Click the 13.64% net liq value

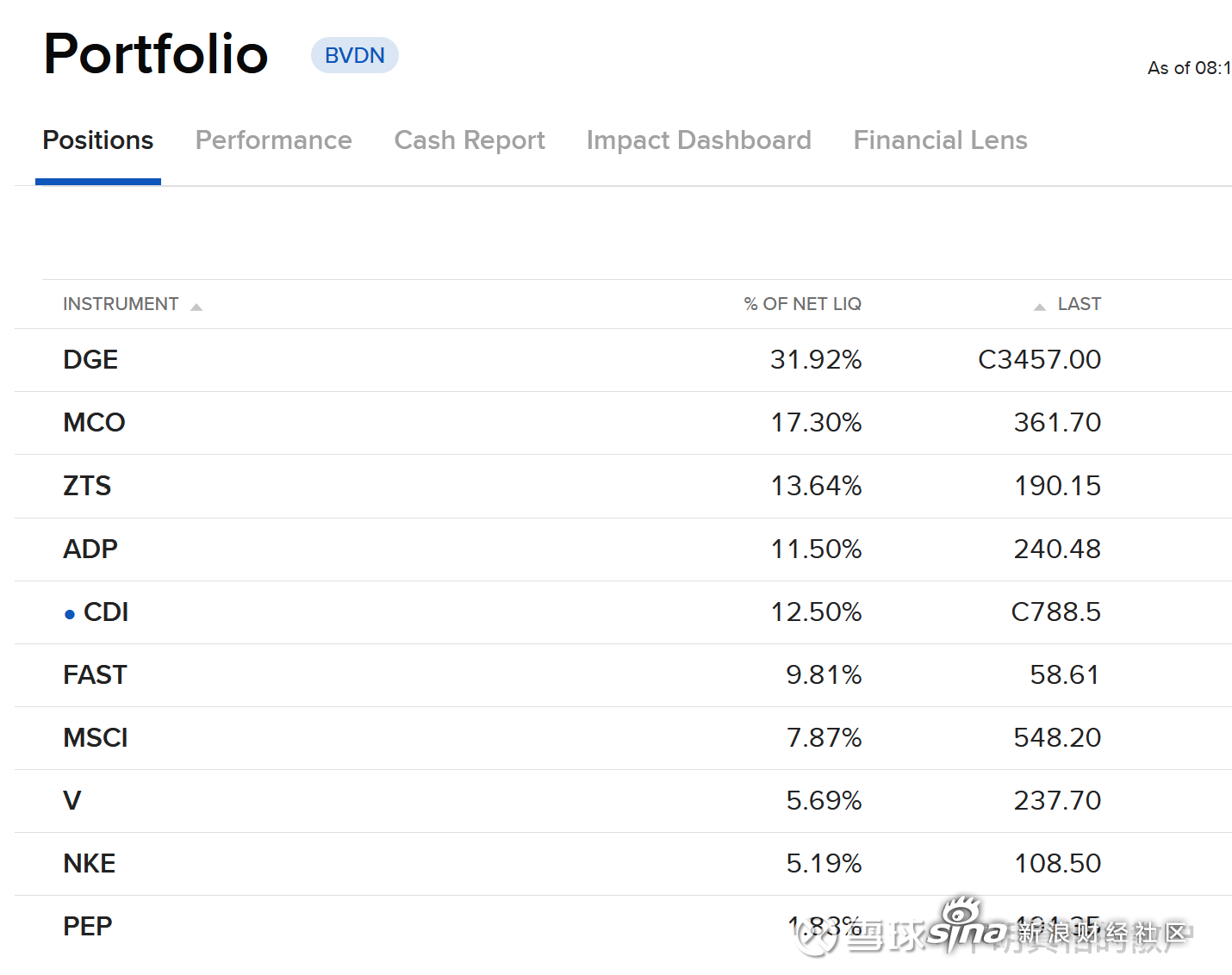pos(816,486)
